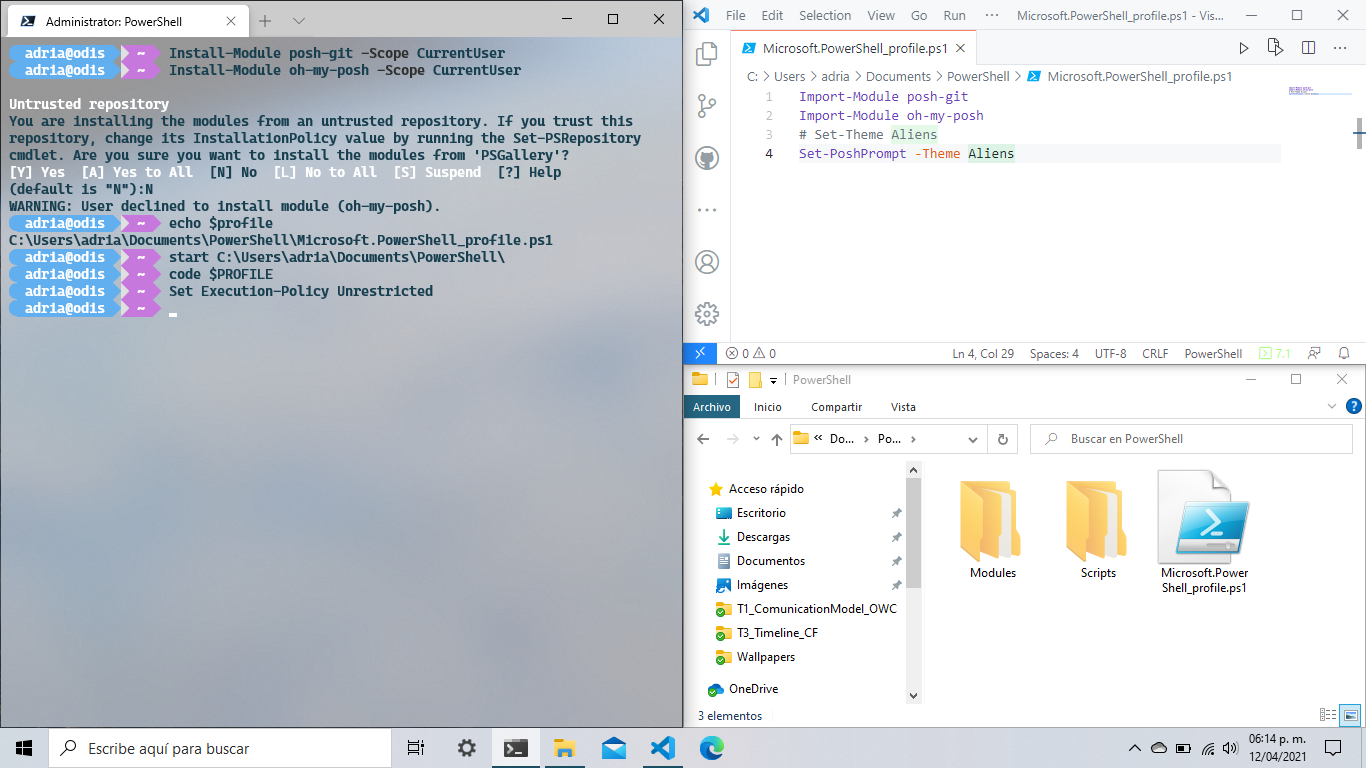The width and height of the screenshot is (1366, 768).
Task: Open the PowerShell 7.1 session menu in status bar
Action: pyautogui.click(x=1274, y=353)
